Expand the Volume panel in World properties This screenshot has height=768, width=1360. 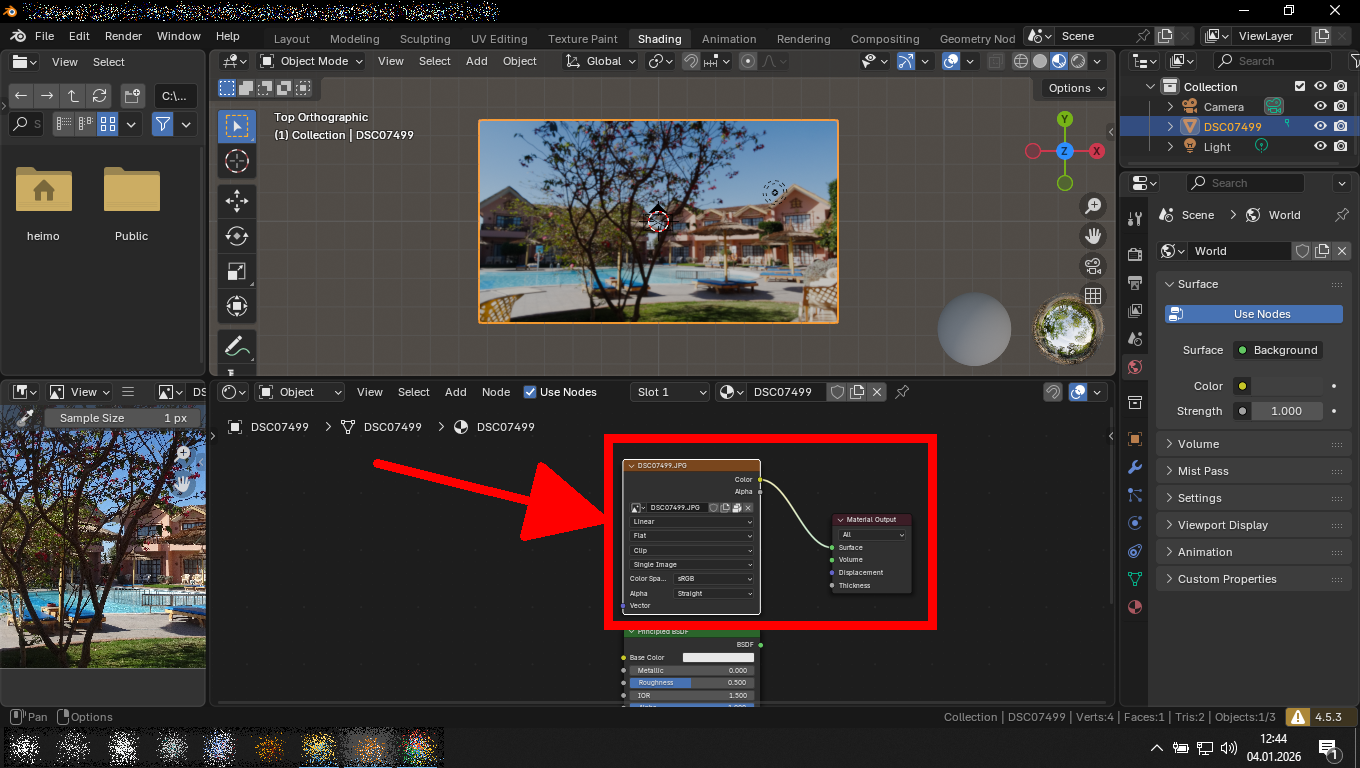tap(1198, 444)
